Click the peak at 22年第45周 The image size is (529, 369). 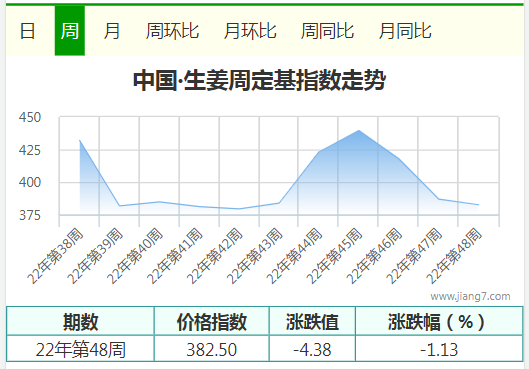(x=359, y=130)
